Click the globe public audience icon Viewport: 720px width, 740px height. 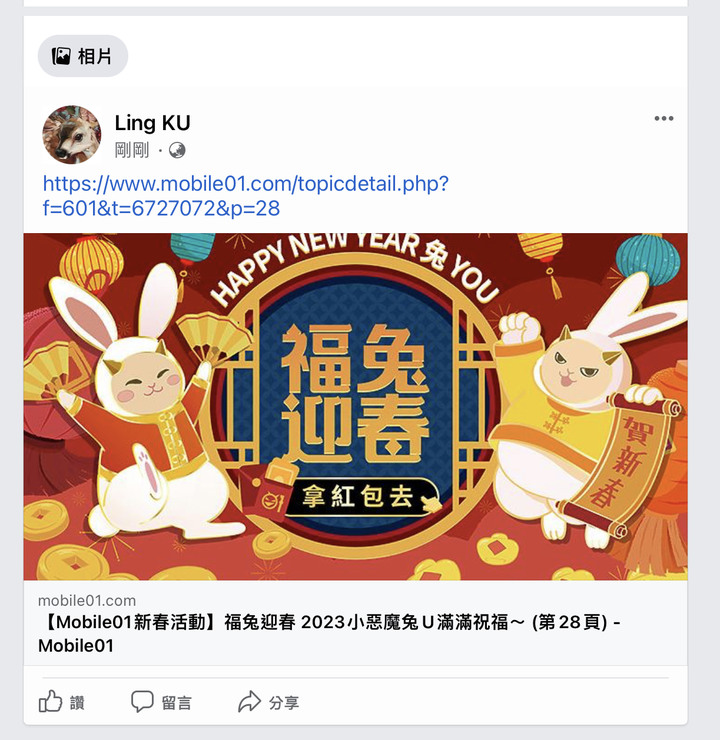click(x=177, y=151)
